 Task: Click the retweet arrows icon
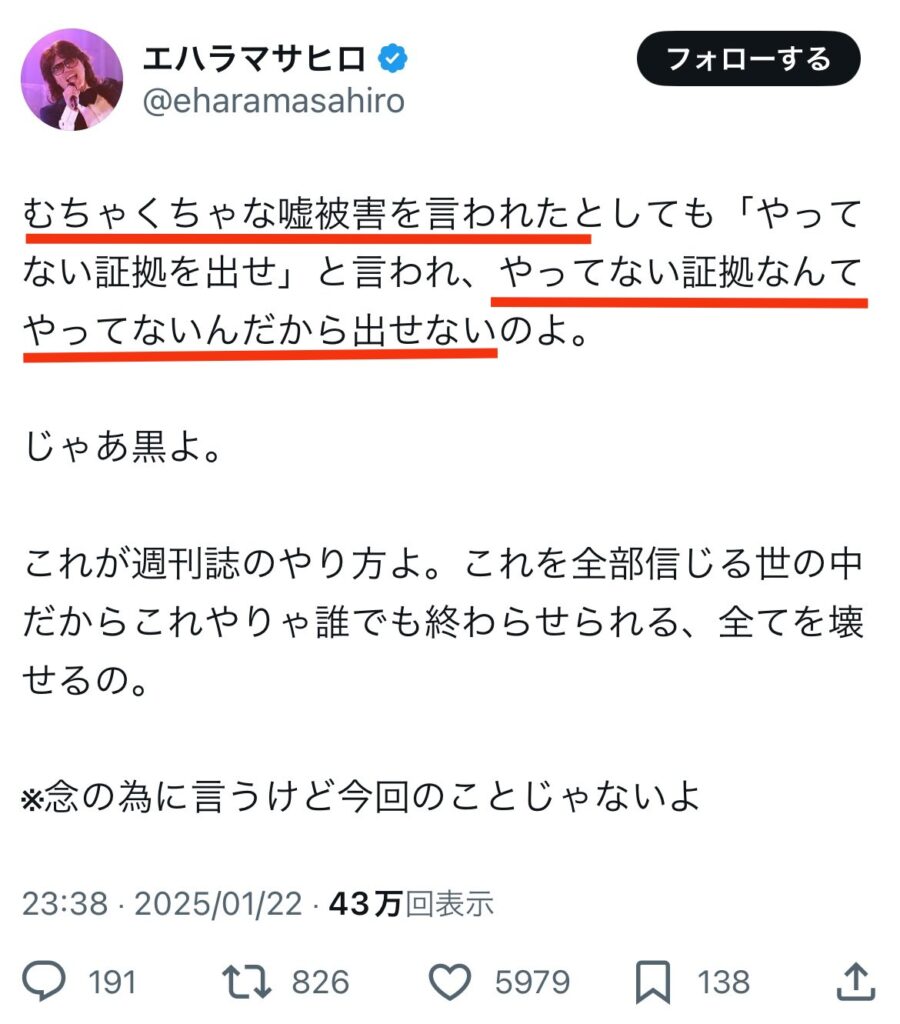point(246,982)
